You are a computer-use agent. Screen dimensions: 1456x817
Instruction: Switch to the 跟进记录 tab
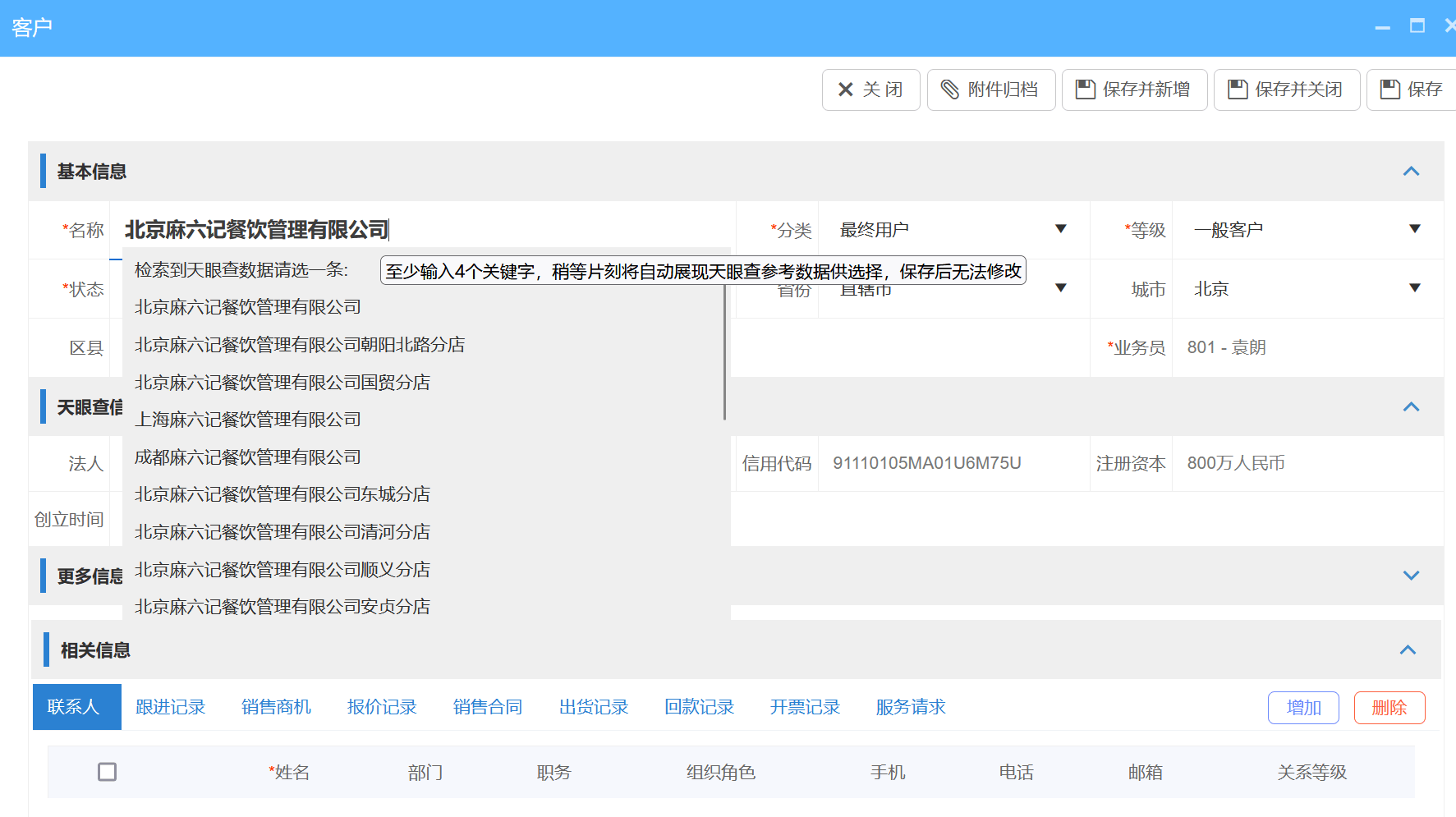[170, 707]
